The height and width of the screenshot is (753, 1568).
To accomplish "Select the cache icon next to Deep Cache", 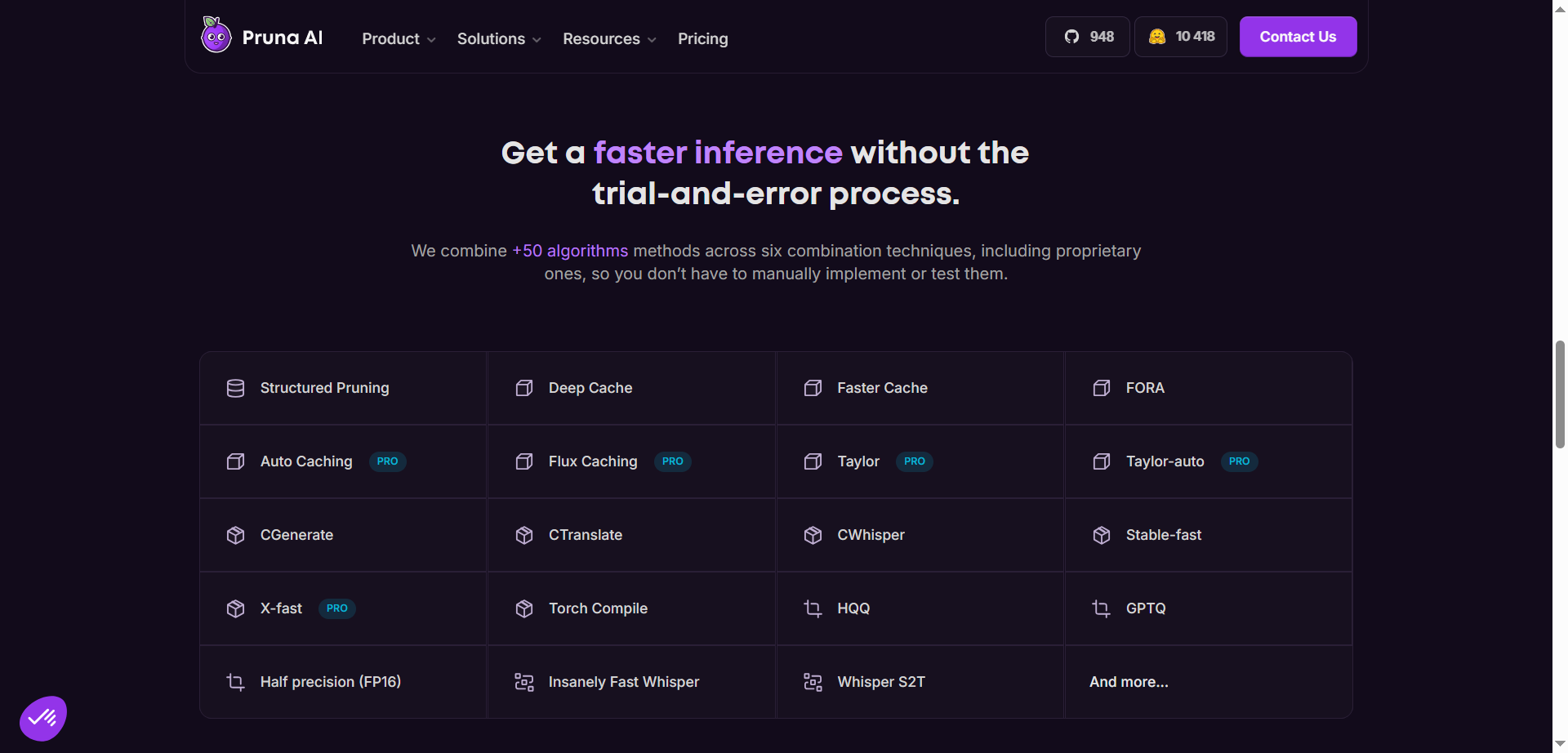I will [x=523, y=388].
